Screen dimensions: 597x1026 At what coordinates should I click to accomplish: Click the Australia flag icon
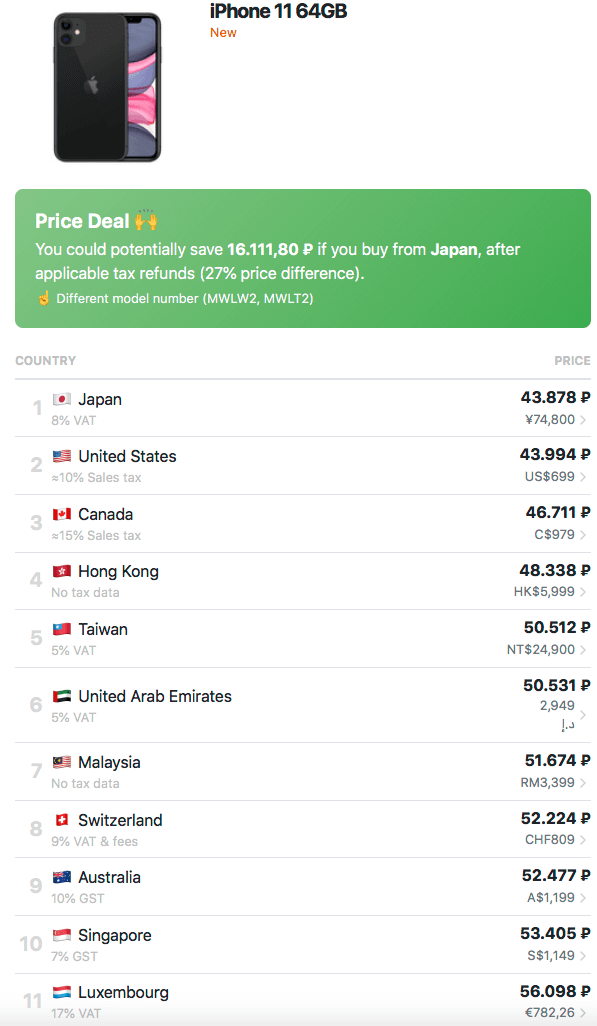pos(62,877)
